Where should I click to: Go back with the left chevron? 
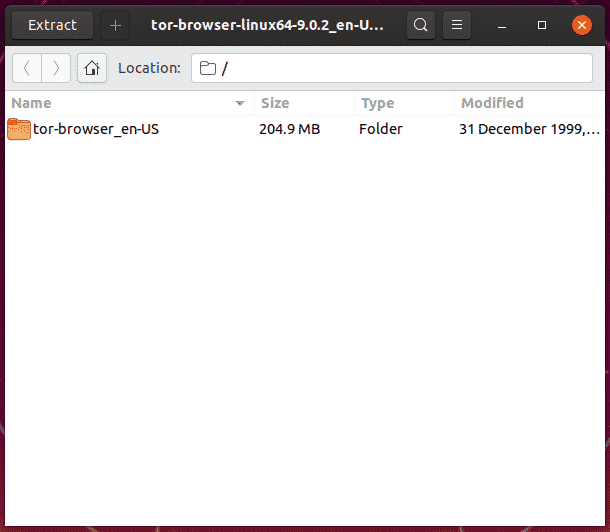coord(27,68)
